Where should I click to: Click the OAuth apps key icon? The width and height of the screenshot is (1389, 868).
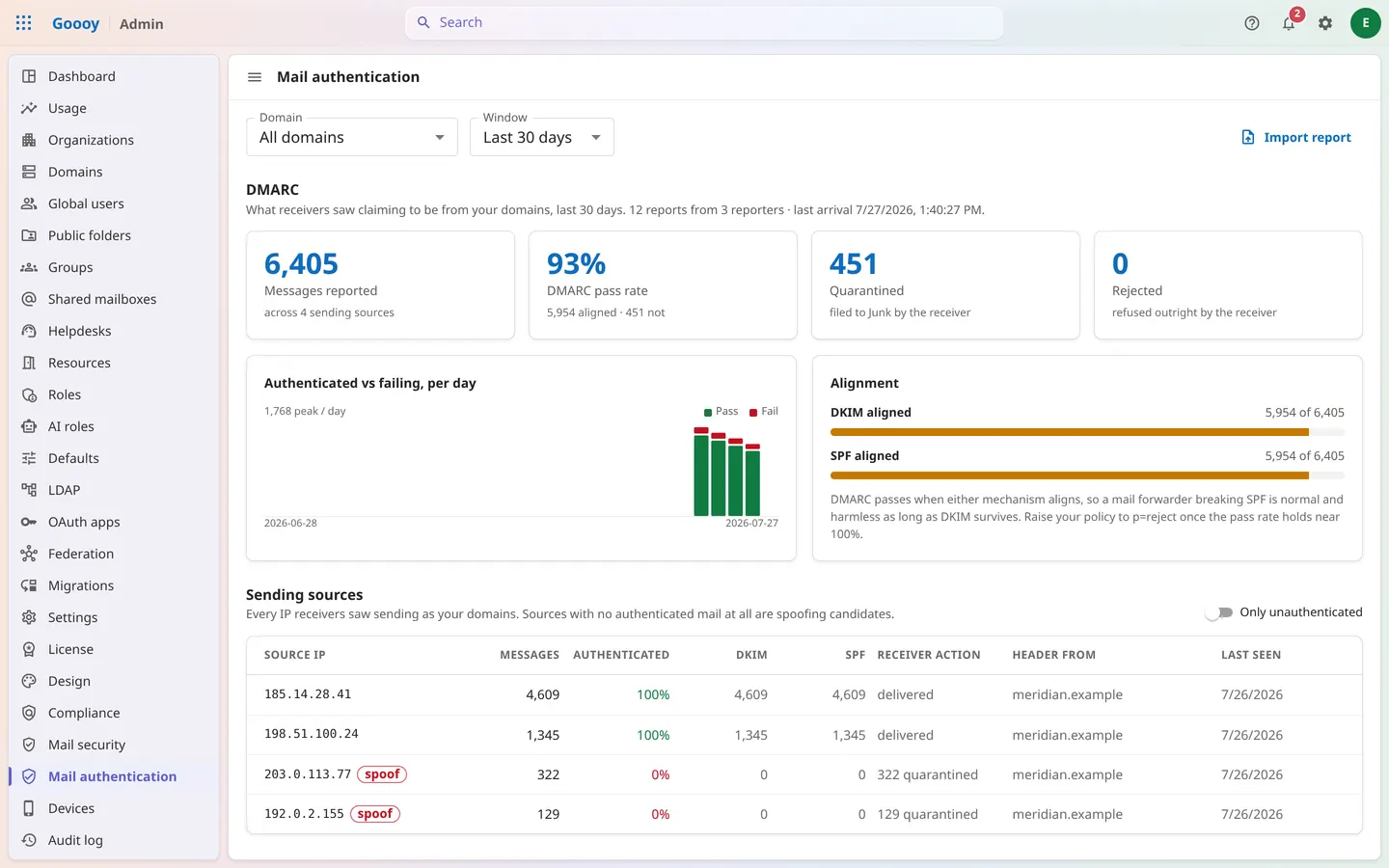point(29,522)
